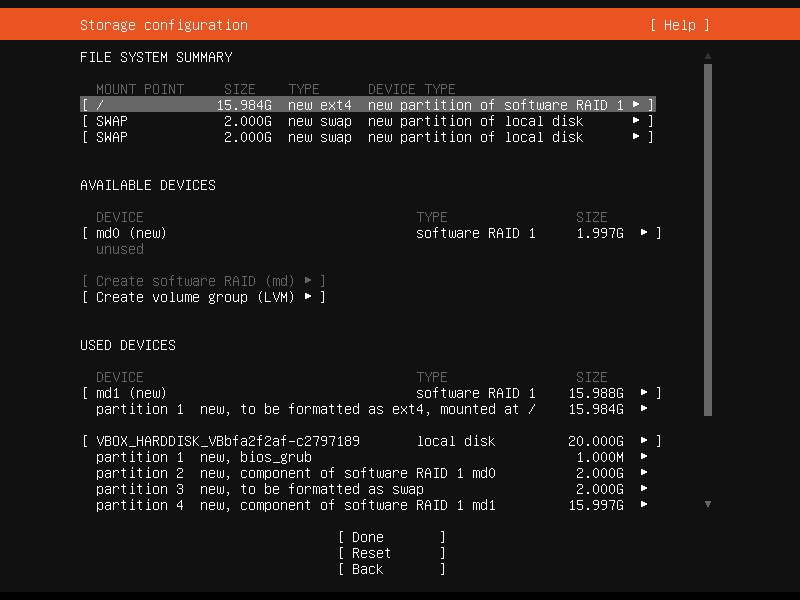
Task: Select md1 partition 1 mounted at /
Action: pos(371,409)
